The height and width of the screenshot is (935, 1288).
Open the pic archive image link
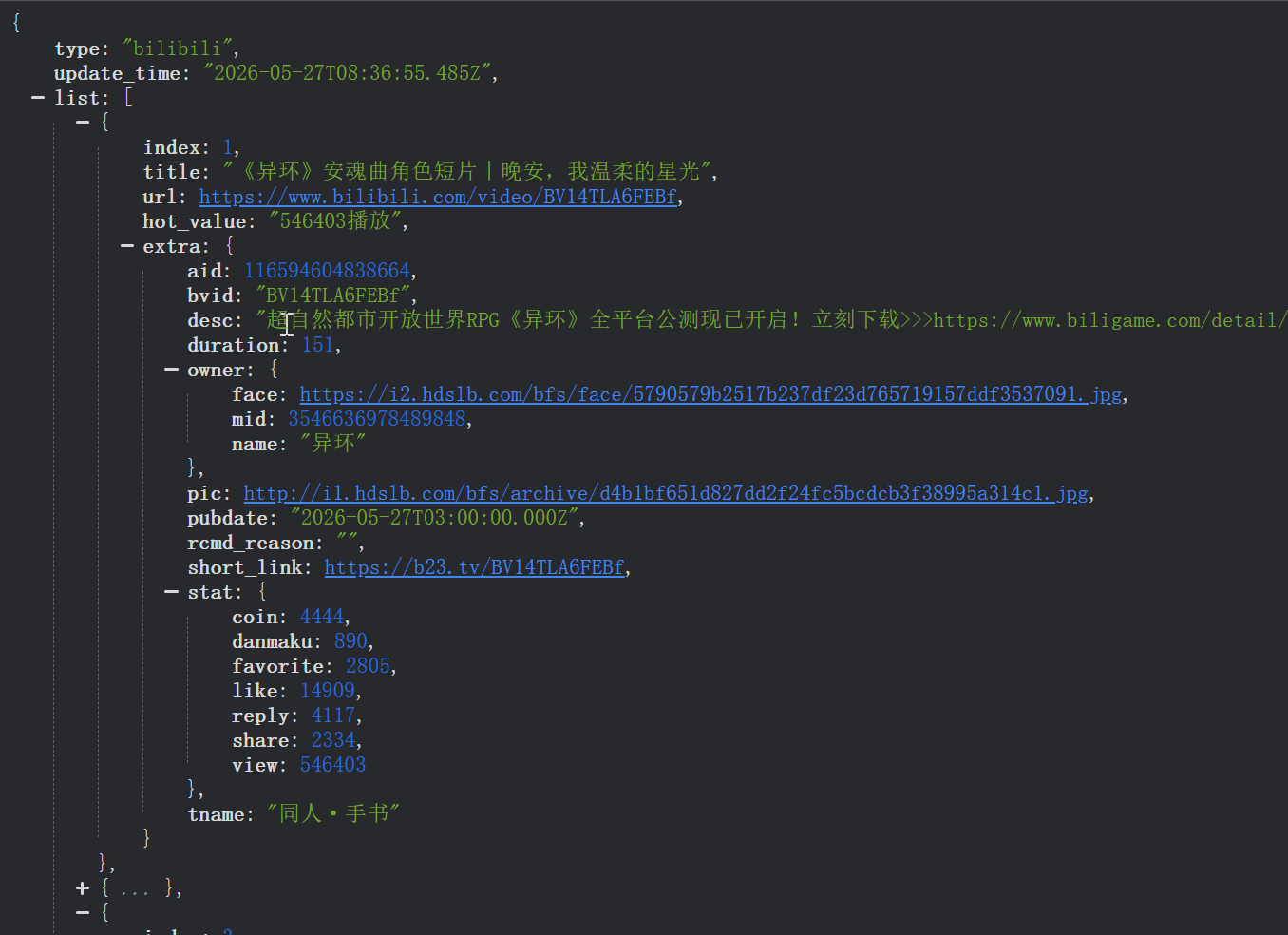click(x=666, y=493)
